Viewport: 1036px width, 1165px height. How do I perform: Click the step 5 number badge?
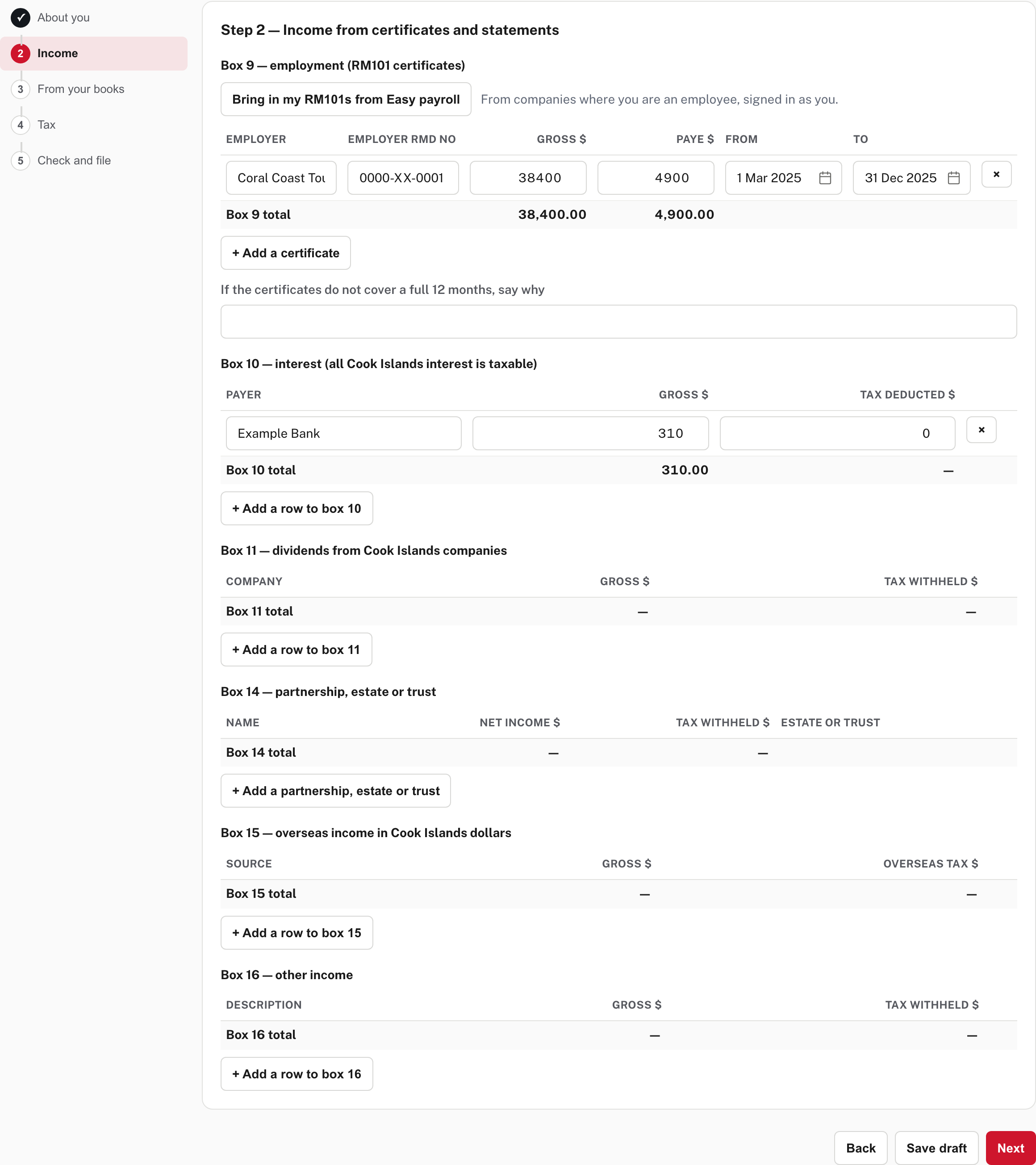(x=21, y=161)
